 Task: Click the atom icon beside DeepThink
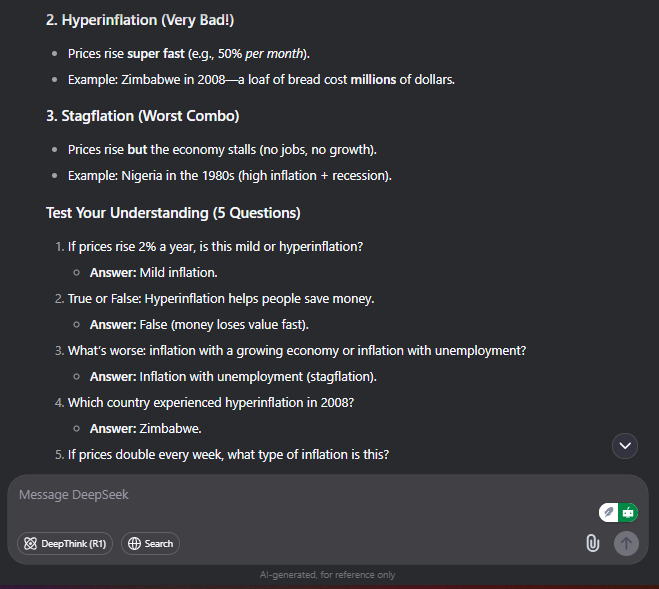[x=30, y=544]
